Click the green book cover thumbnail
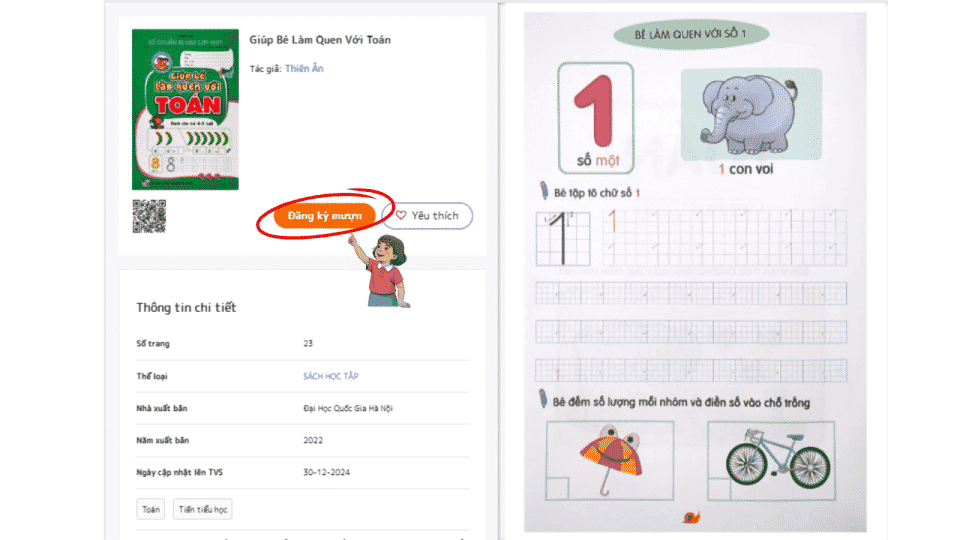Viewport: 960px width, 540px height. point(186,110)
